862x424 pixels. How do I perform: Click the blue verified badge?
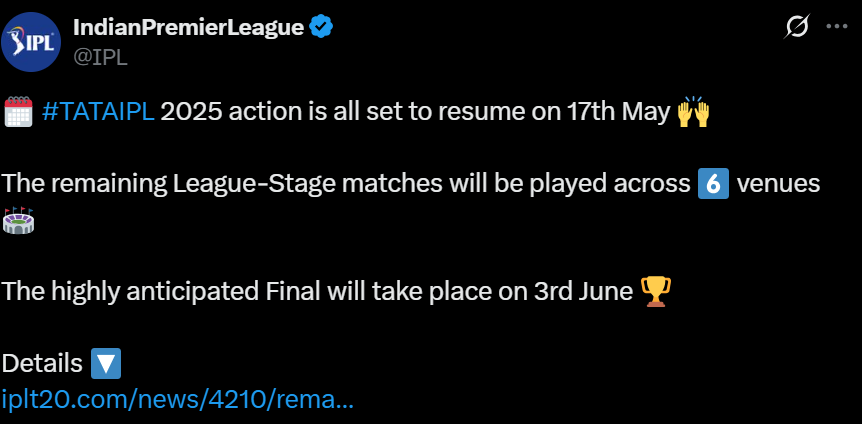(321, 27)
